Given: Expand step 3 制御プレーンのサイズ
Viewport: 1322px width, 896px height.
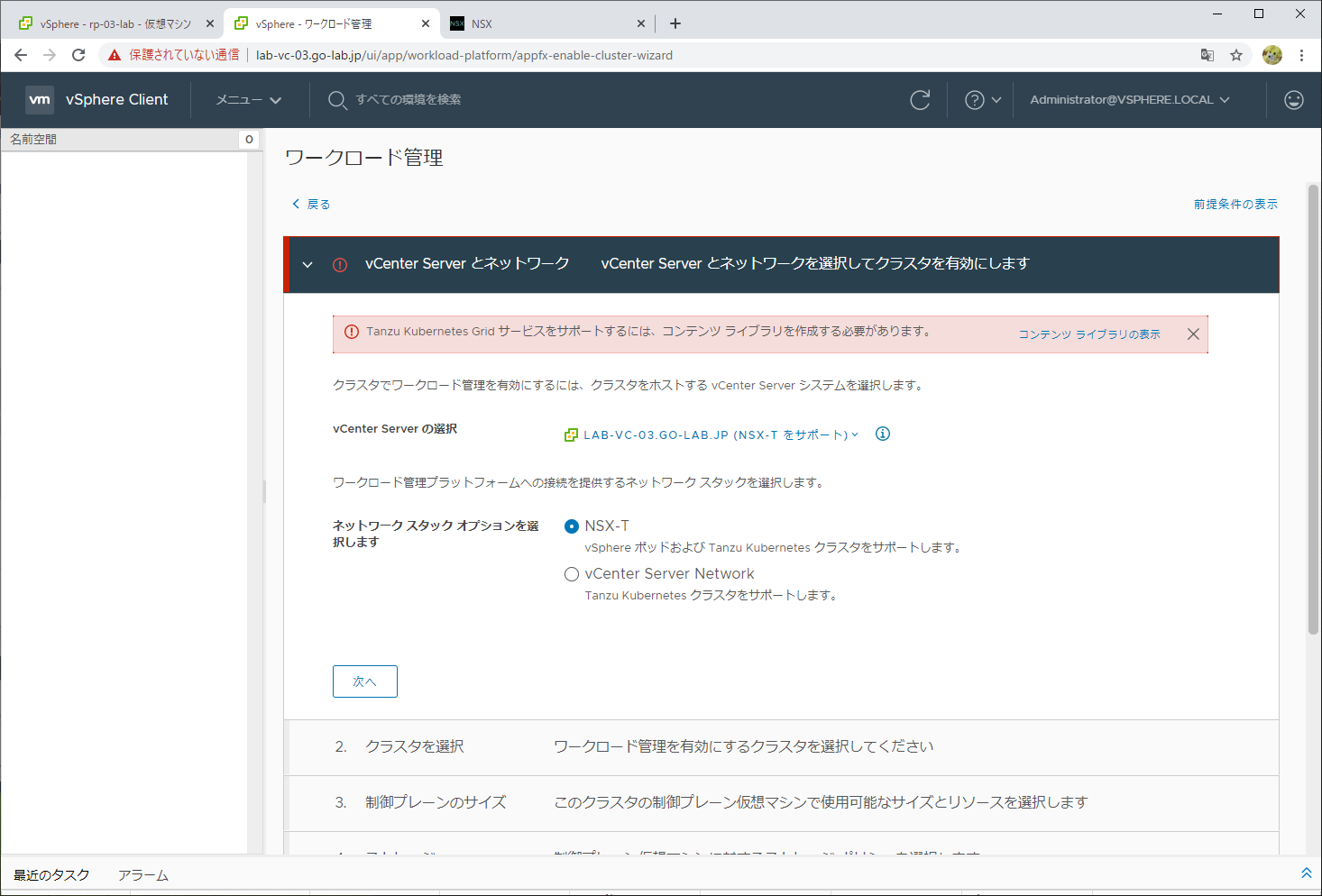Looking at the screenshot, I should tap(781, 803).
